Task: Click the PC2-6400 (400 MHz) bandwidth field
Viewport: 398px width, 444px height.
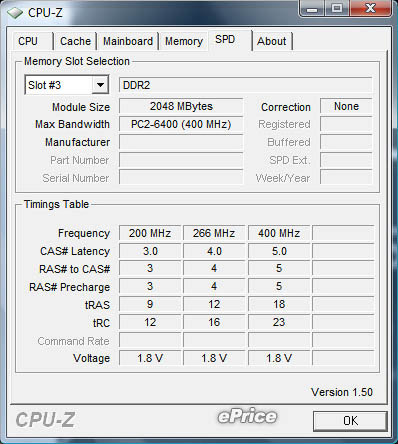Action: pyautogui.click(x=181, y=125)
